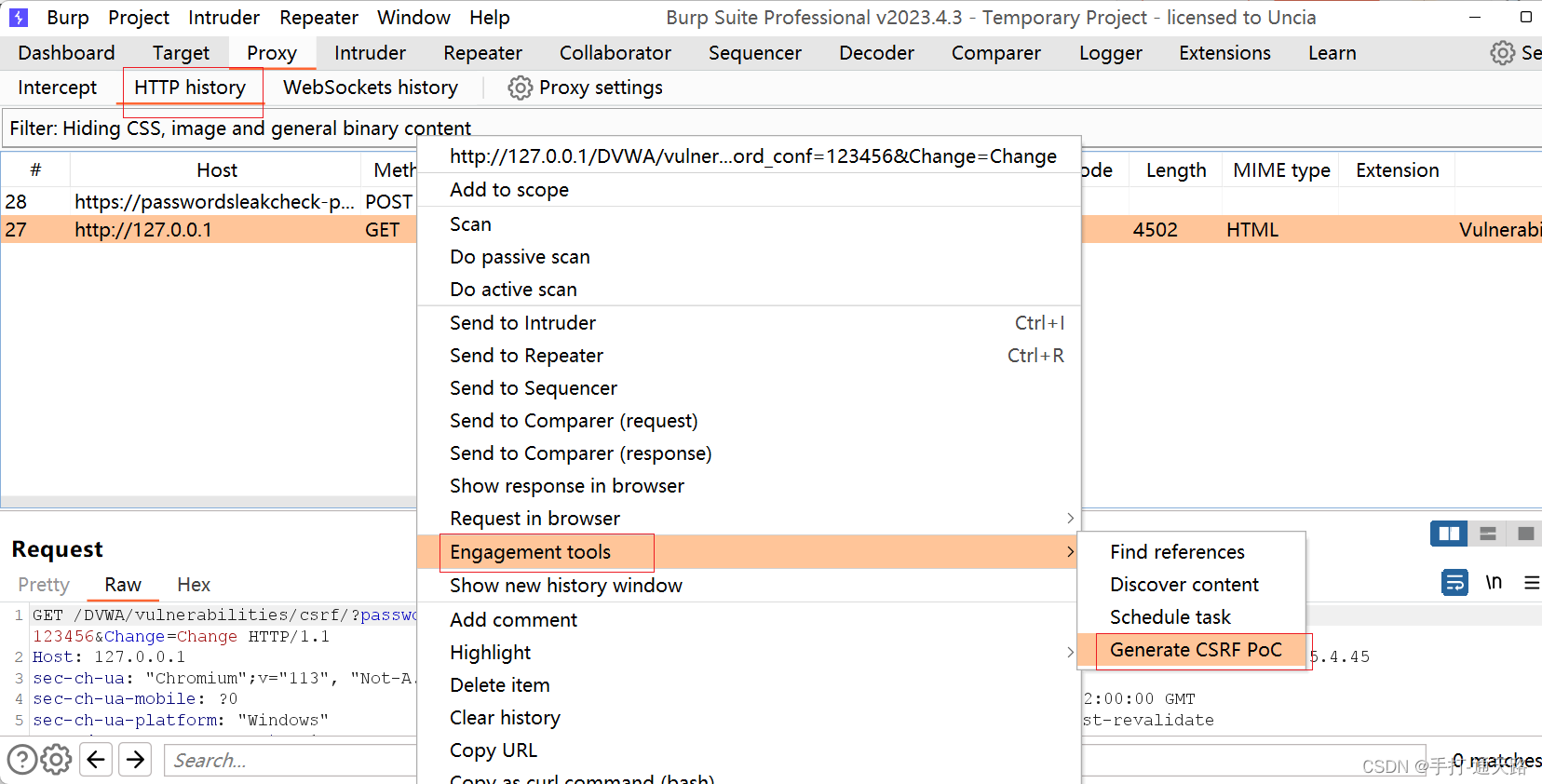Switch to the Learn tab
This screenshot has height=784, width=1542.
tap(1332, 53)
